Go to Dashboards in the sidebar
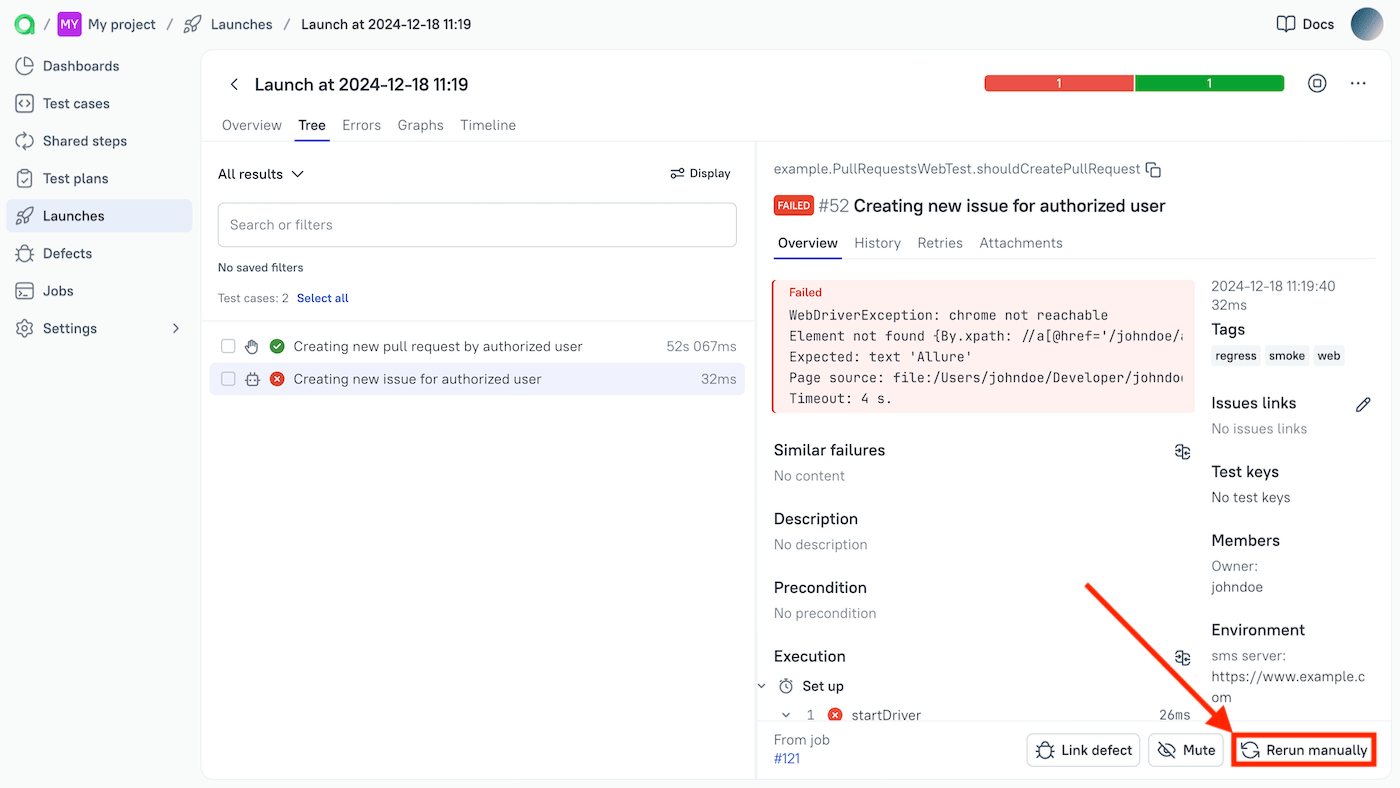 click(80, 66)
